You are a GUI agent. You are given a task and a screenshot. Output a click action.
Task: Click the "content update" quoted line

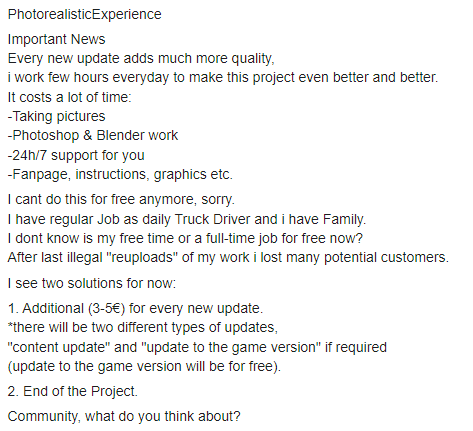coord(197,347)
